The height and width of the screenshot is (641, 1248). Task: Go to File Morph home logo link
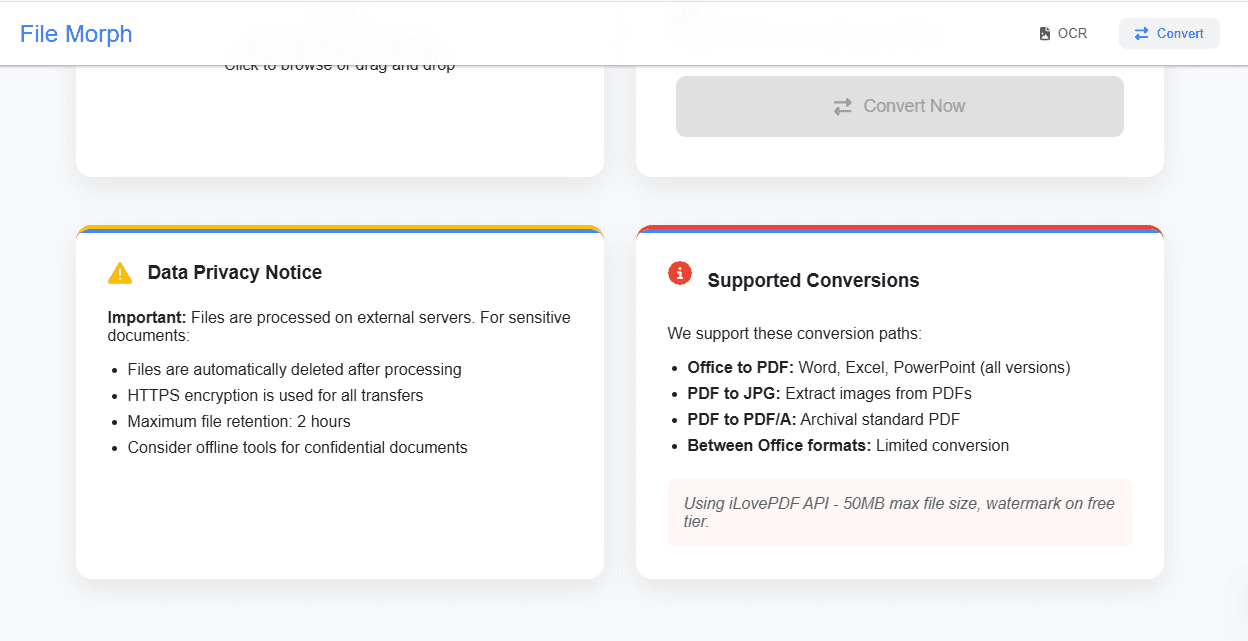pos(76,33)
